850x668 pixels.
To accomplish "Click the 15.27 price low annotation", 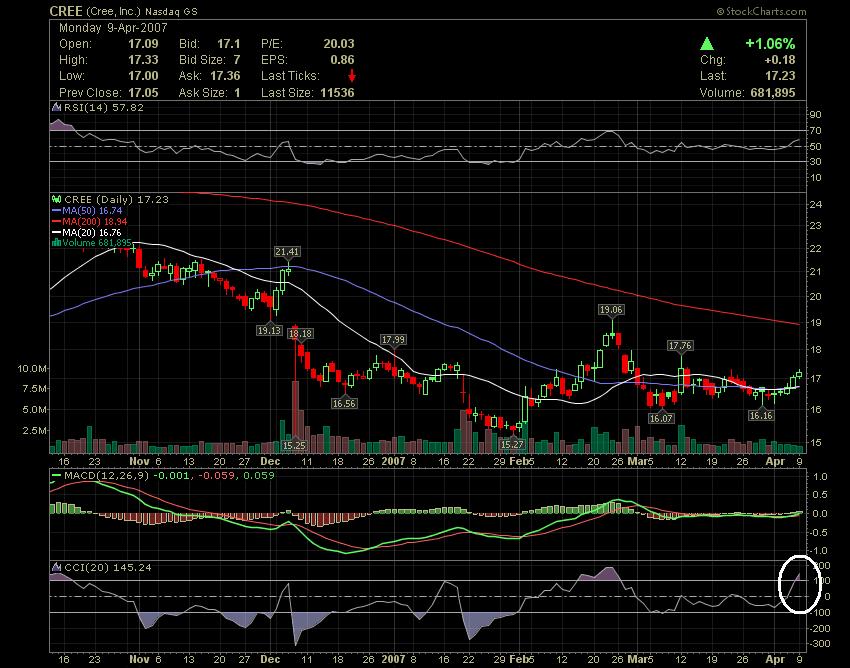I will pyautogui.click(x=512, y=445).
